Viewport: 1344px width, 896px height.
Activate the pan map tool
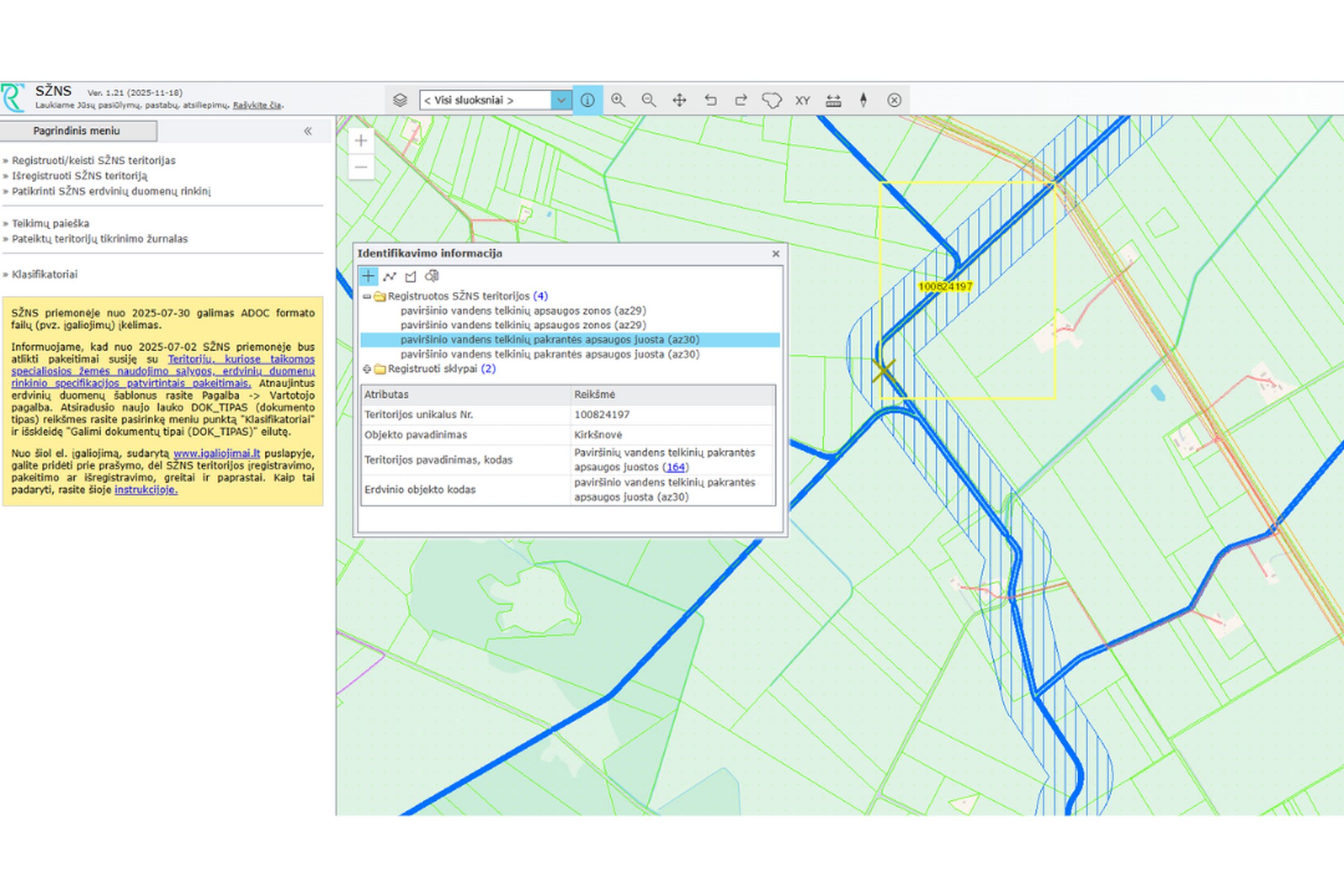(x=679, y=100)
